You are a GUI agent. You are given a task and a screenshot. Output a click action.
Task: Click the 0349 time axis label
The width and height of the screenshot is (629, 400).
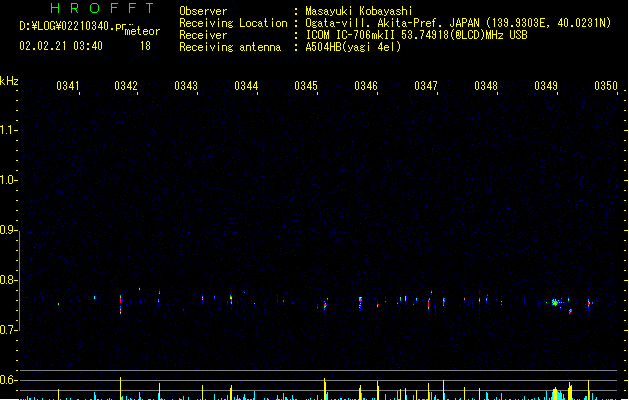click(x=546, y=86)
